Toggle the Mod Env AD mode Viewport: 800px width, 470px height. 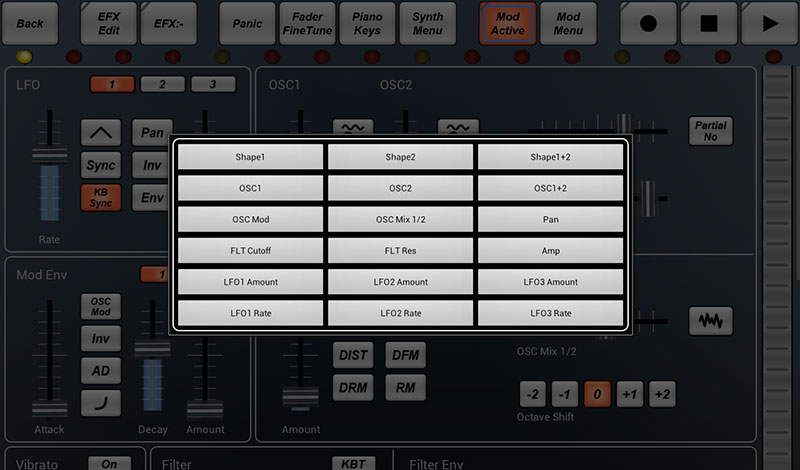click(101, 371)
